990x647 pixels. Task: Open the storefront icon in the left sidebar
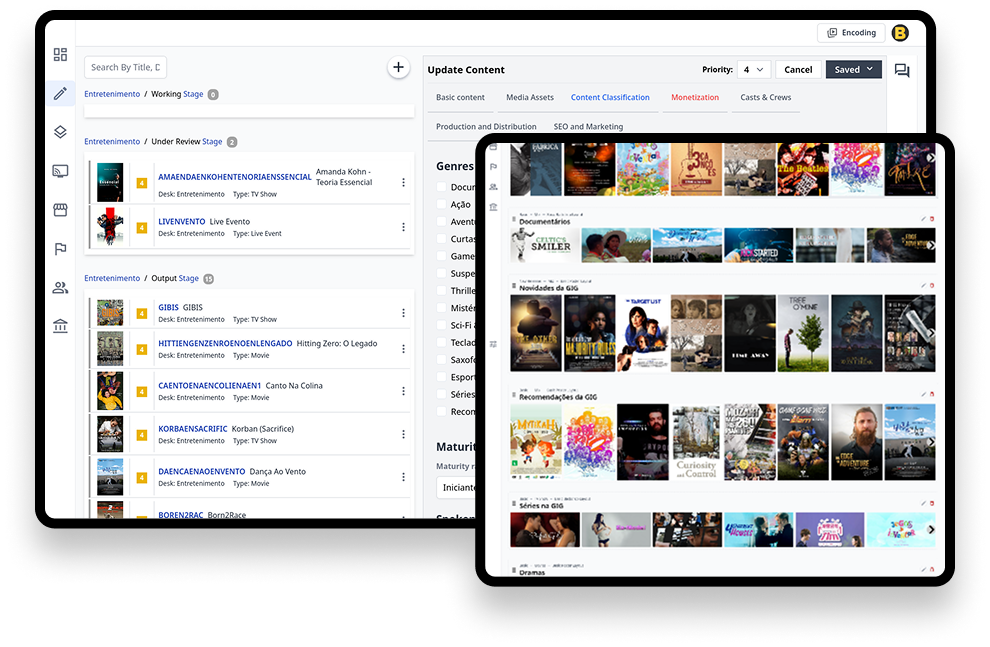click(x=60, y=209)
